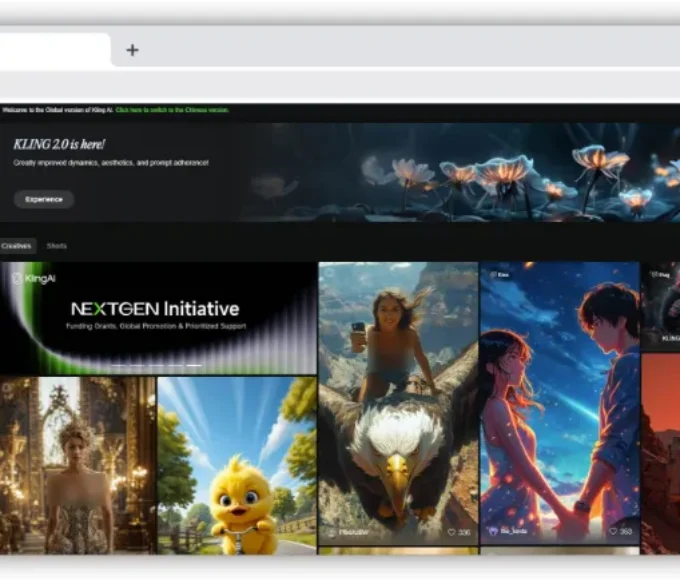Switch to the Chinese version link
The image size is (680, 580).
172,110
